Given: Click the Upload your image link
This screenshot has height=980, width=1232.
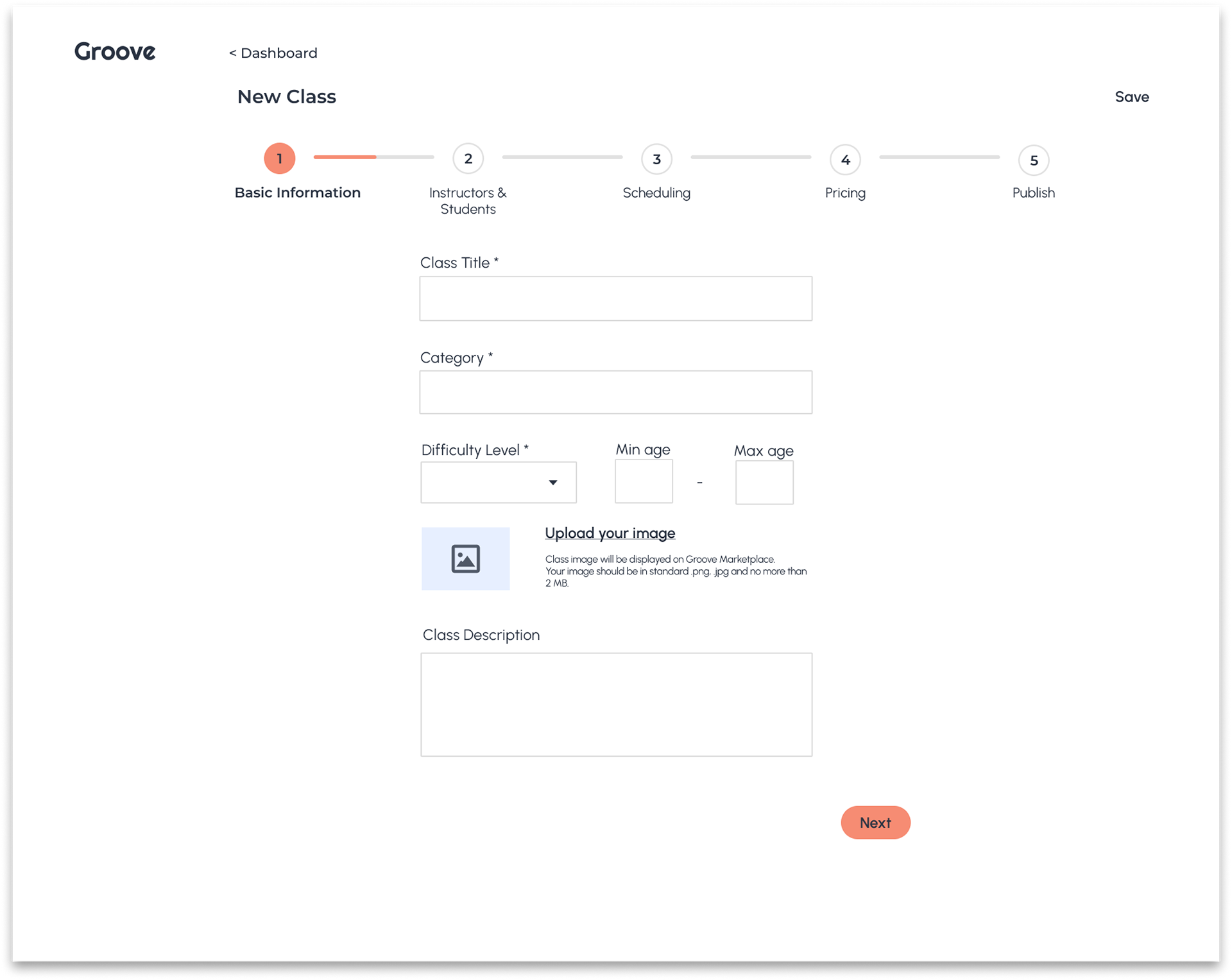Looking at the screenshot, I should pos(610,533).
